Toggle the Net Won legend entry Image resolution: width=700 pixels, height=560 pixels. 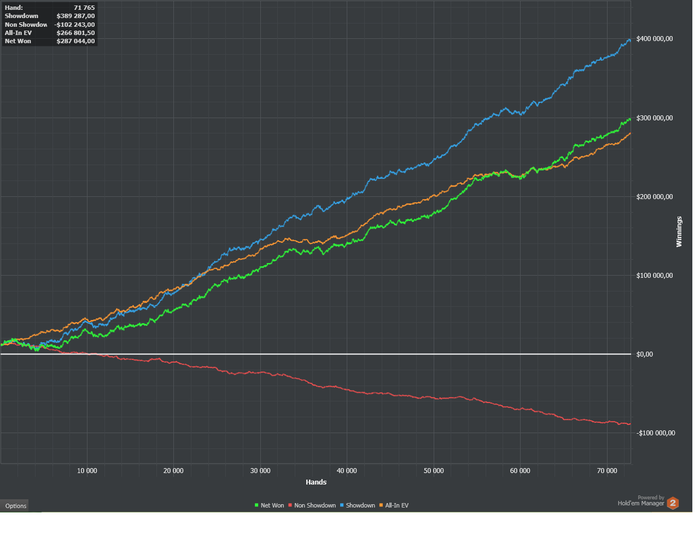269,506
